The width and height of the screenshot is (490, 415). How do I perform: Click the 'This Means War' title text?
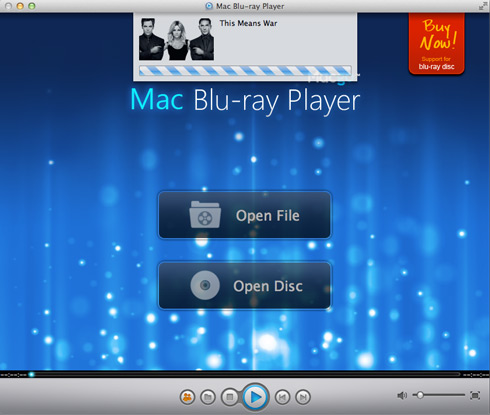(248, 23)
